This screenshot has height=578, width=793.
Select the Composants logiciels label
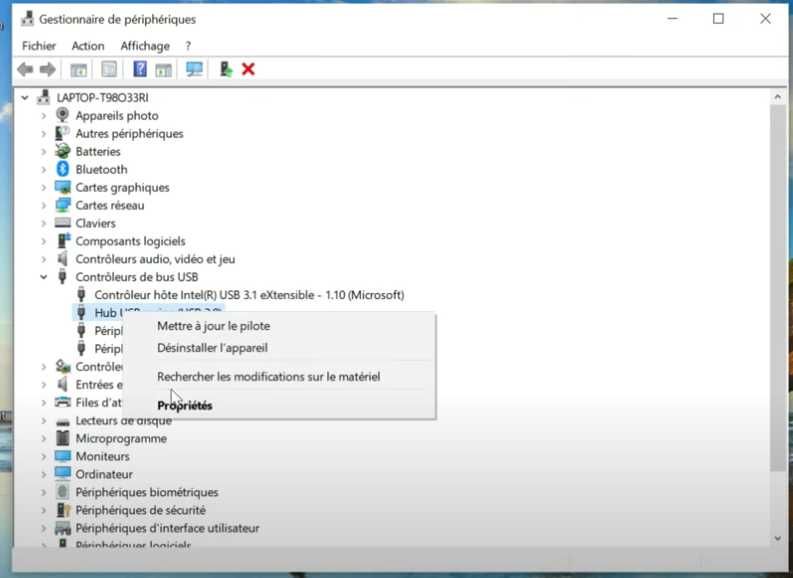pos(130,241)
